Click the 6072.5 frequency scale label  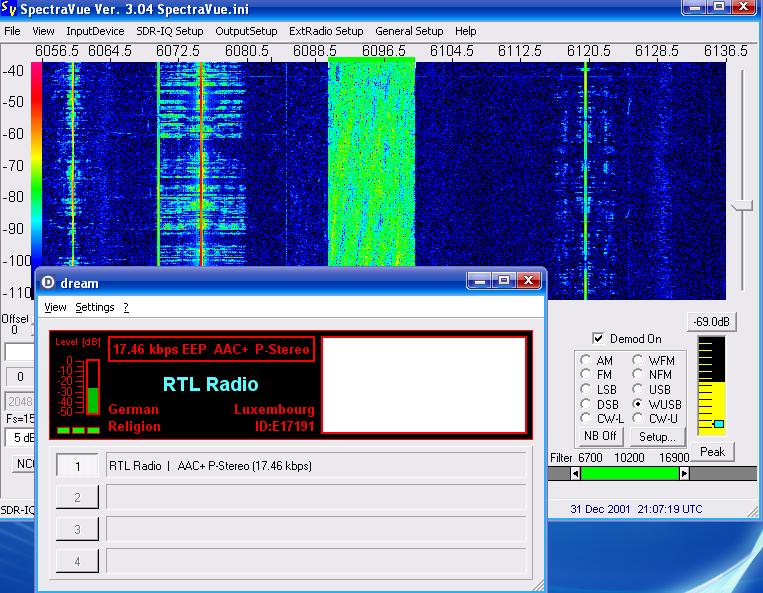[178, 51]
